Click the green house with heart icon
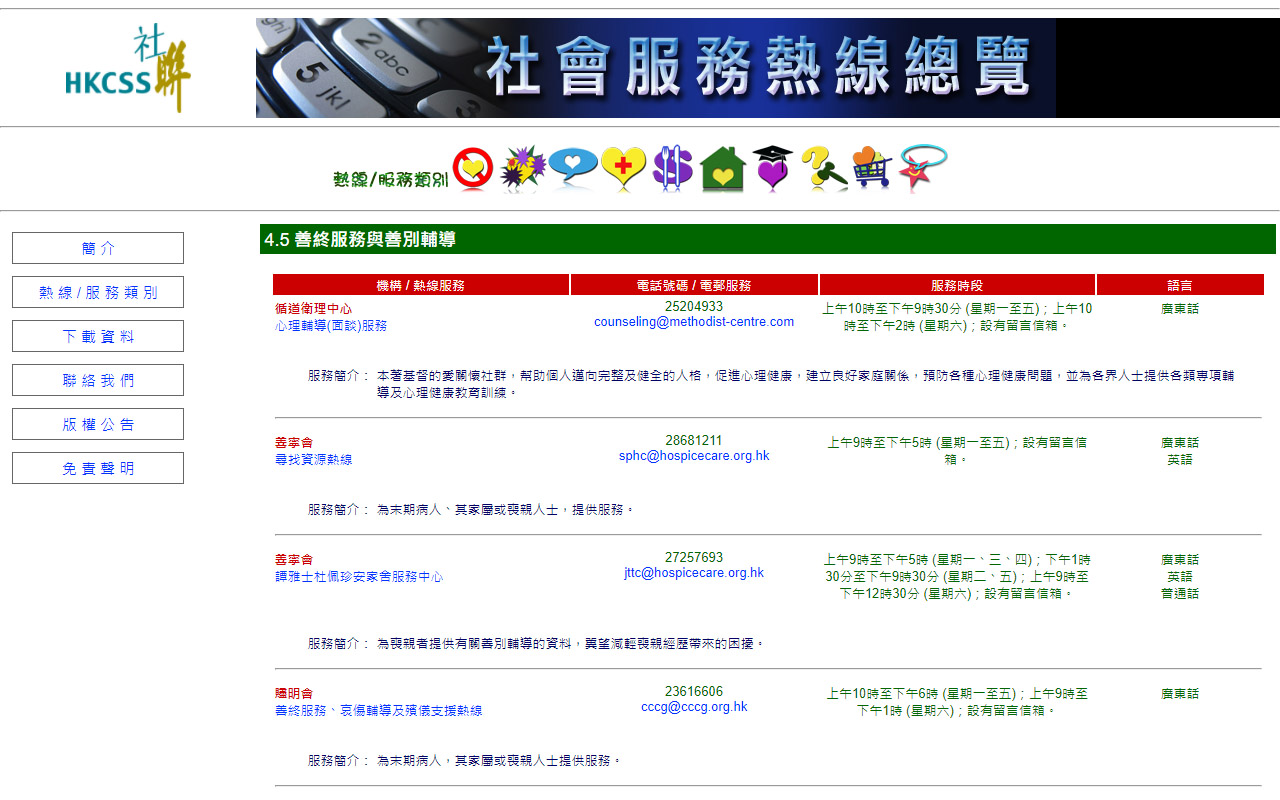The height and width of the screenshot is (800, 1280). pos(721,168)
